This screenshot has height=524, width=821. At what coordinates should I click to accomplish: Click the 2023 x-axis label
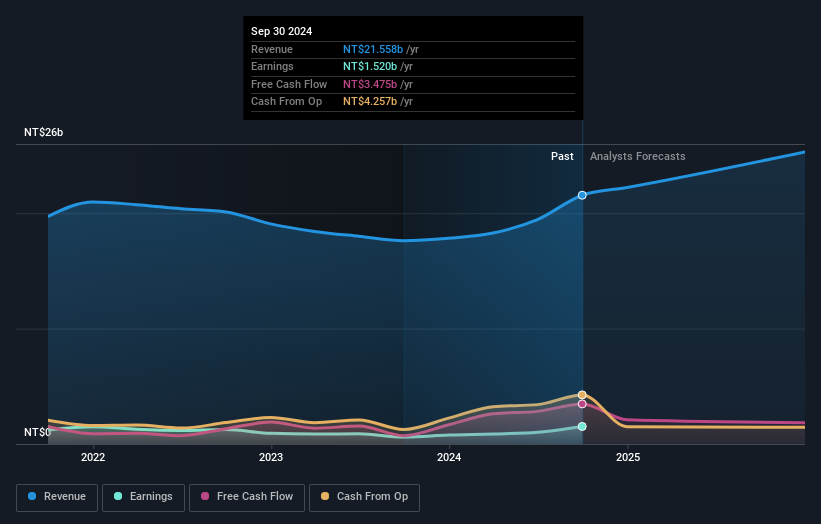pyautogui.click(x=271, y=458)
